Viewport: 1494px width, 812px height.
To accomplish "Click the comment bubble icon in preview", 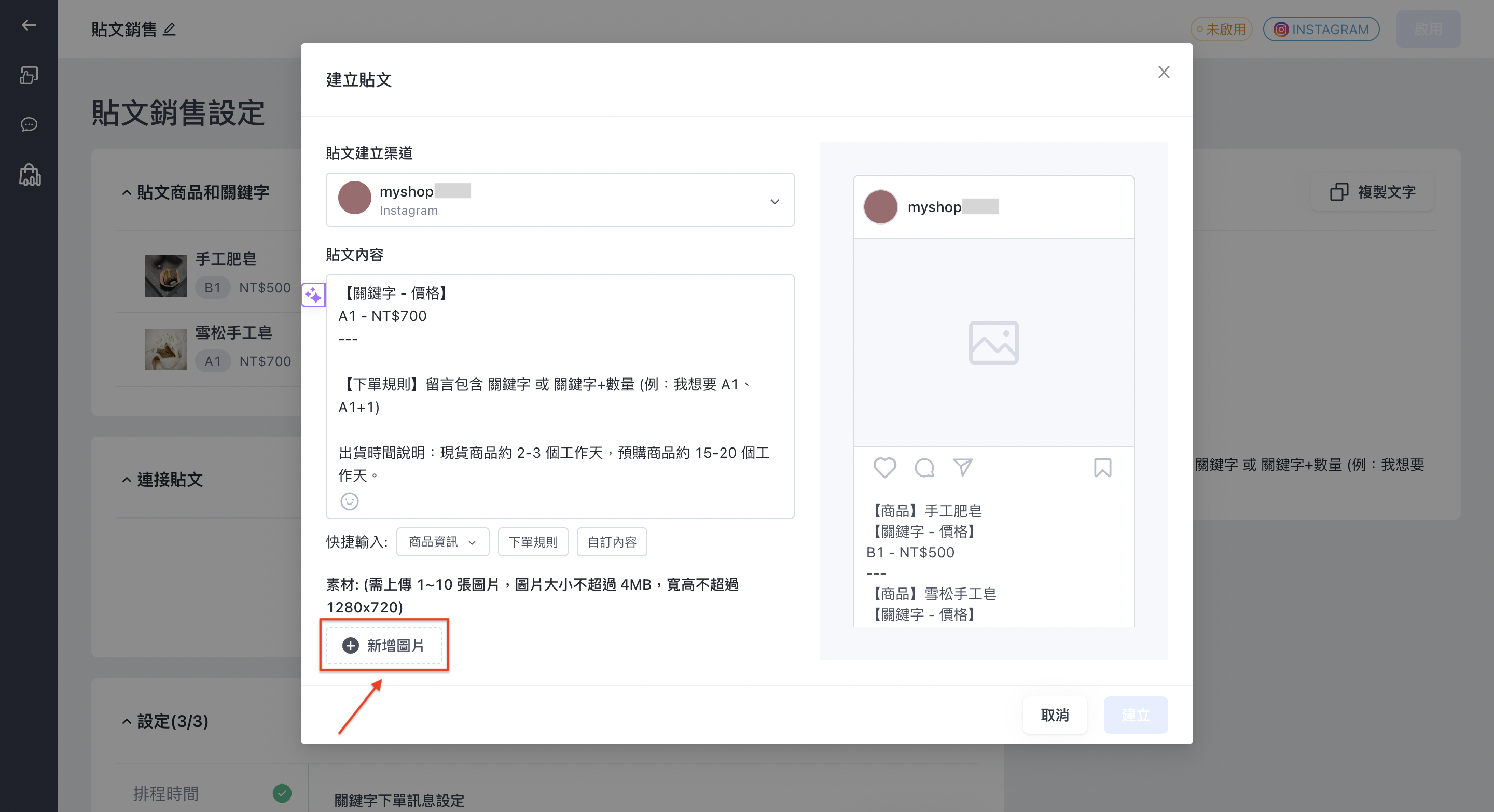I will (924, 467).
